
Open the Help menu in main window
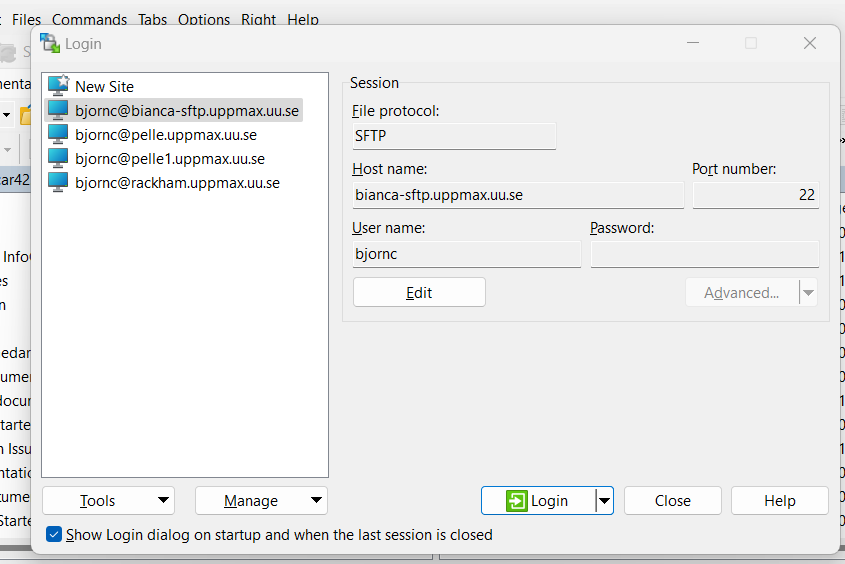tap(303, 19)
